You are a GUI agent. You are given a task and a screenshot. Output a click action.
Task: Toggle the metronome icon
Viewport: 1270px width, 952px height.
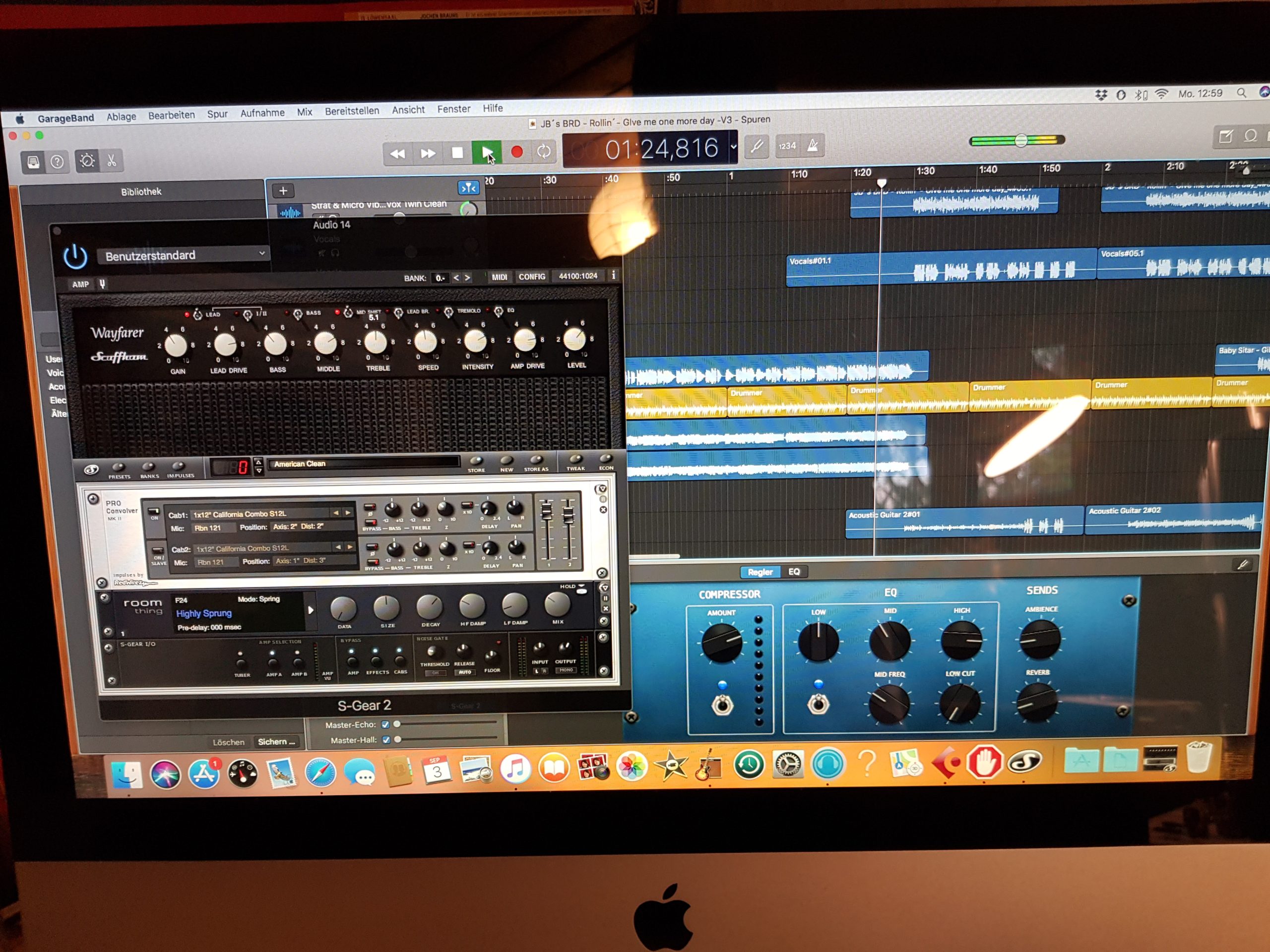coord(813,146)
